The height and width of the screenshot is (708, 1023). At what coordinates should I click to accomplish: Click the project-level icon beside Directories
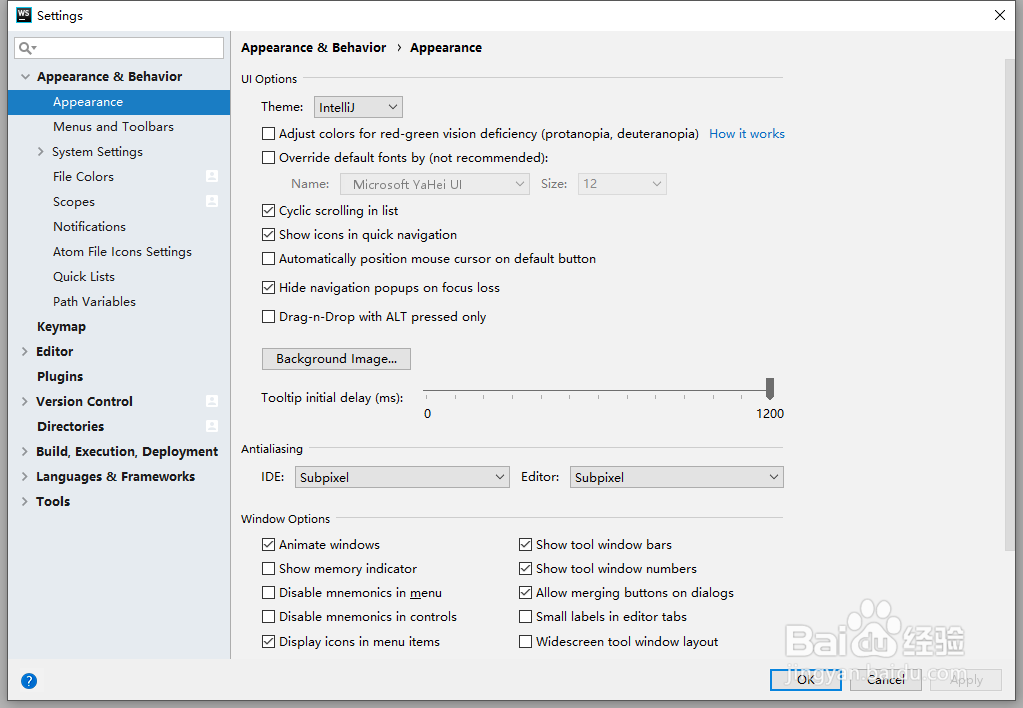tap(212, 426)
